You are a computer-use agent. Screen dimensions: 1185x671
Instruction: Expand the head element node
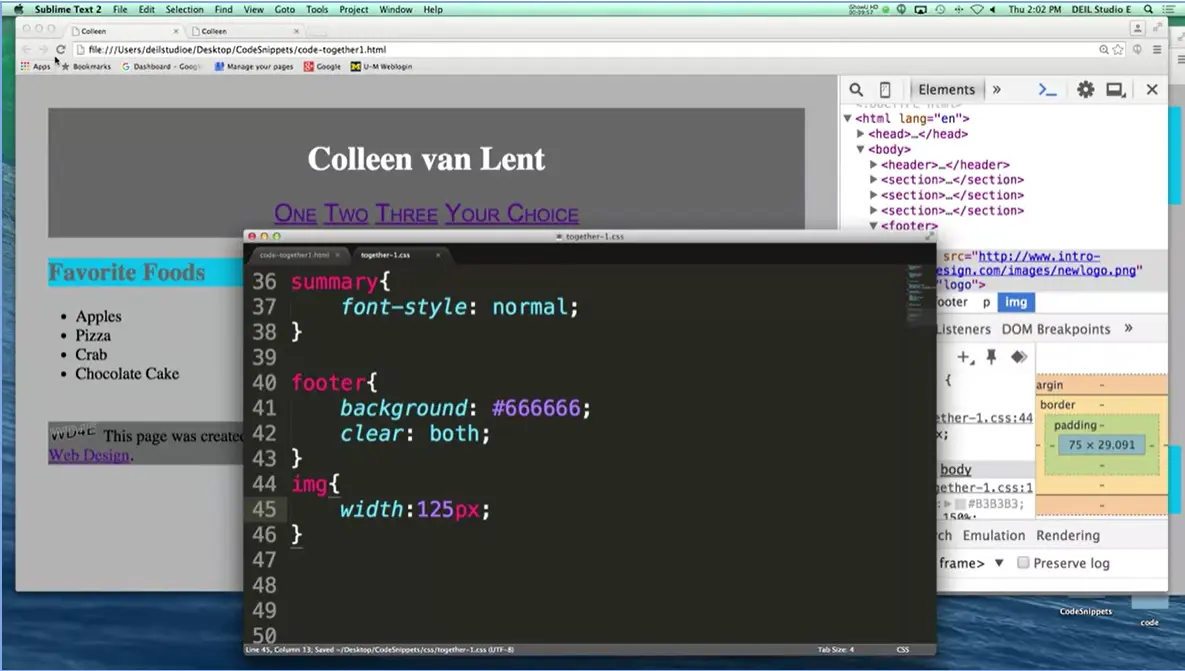coord(861,134)
